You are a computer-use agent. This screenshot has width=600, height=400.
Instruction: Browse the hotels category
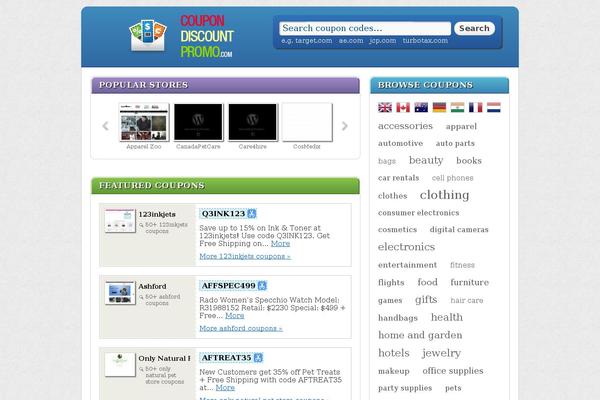(393, 353)
